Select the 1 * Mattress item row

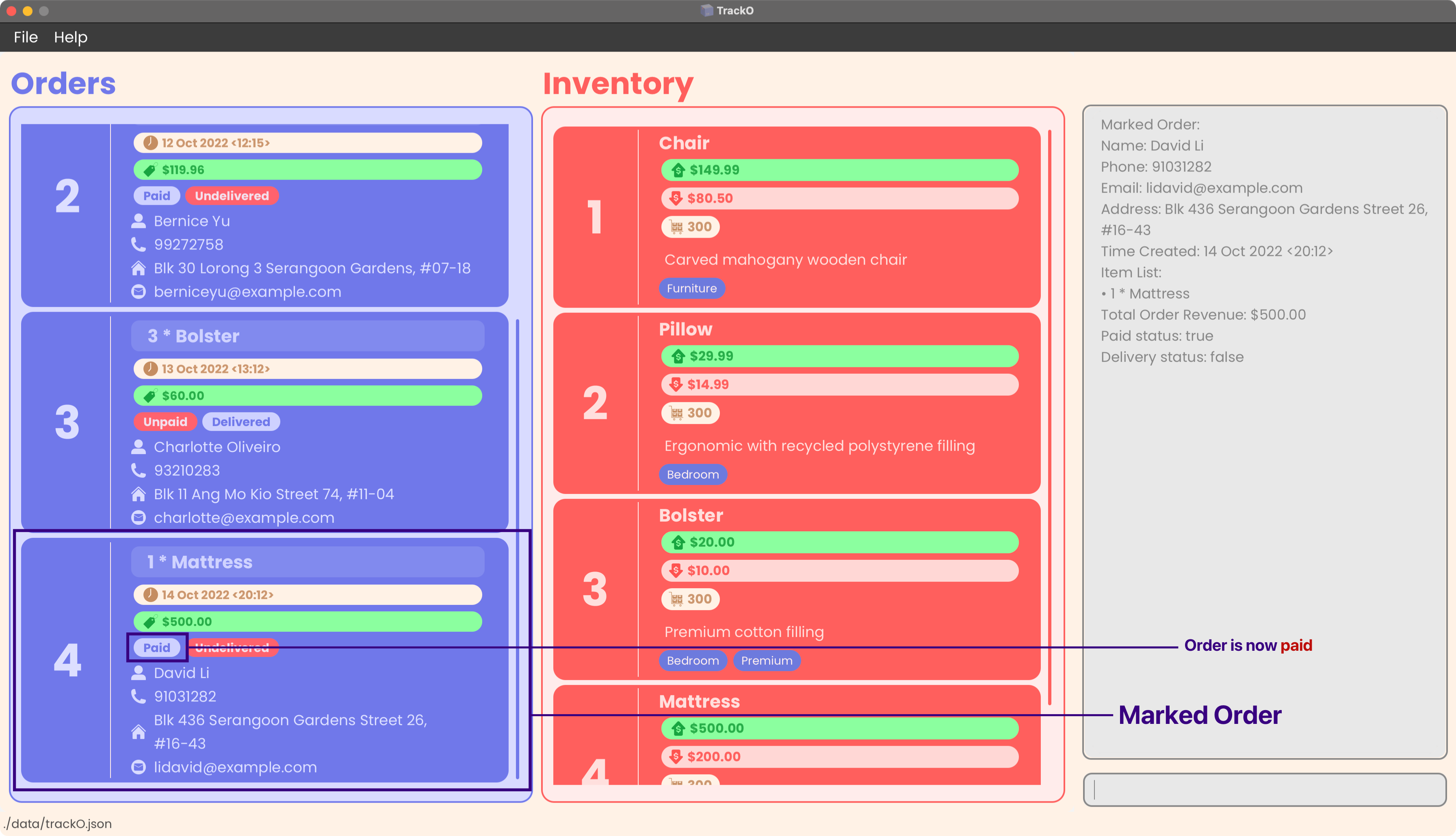(308, 561)
